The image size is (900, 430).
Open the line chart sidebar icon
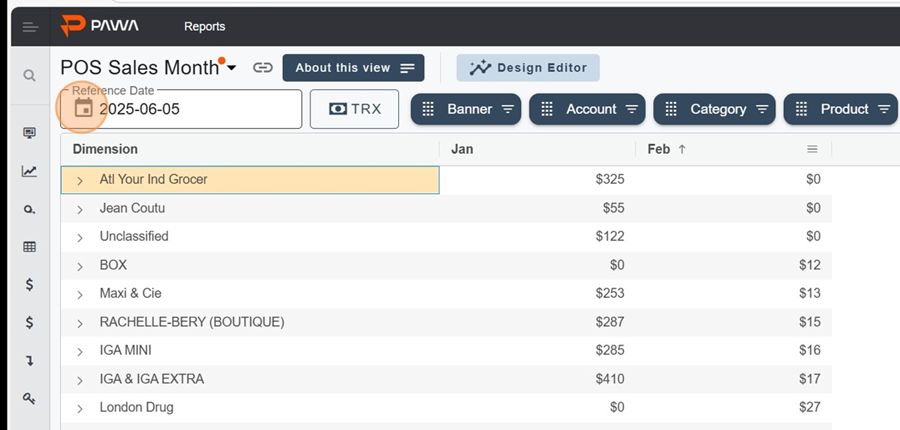(29, 171)
